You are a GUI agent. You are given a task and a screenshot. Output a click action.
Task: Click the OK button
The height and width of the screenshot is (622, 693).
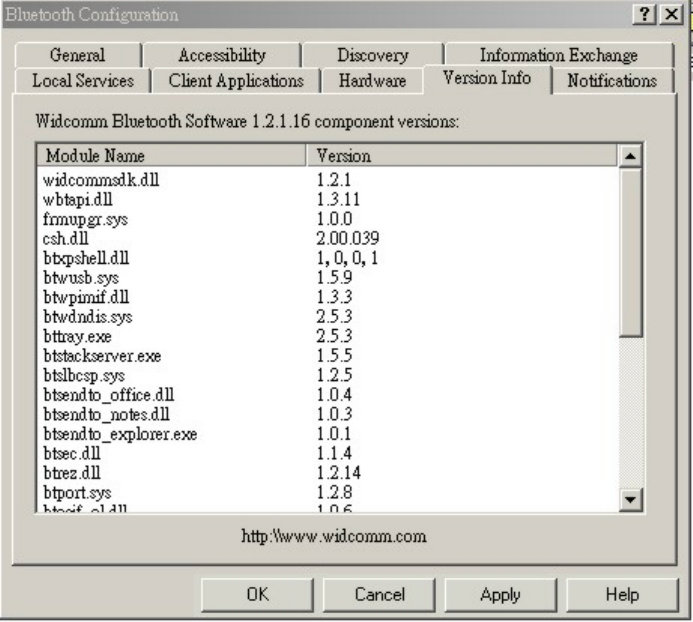[257, 595]
